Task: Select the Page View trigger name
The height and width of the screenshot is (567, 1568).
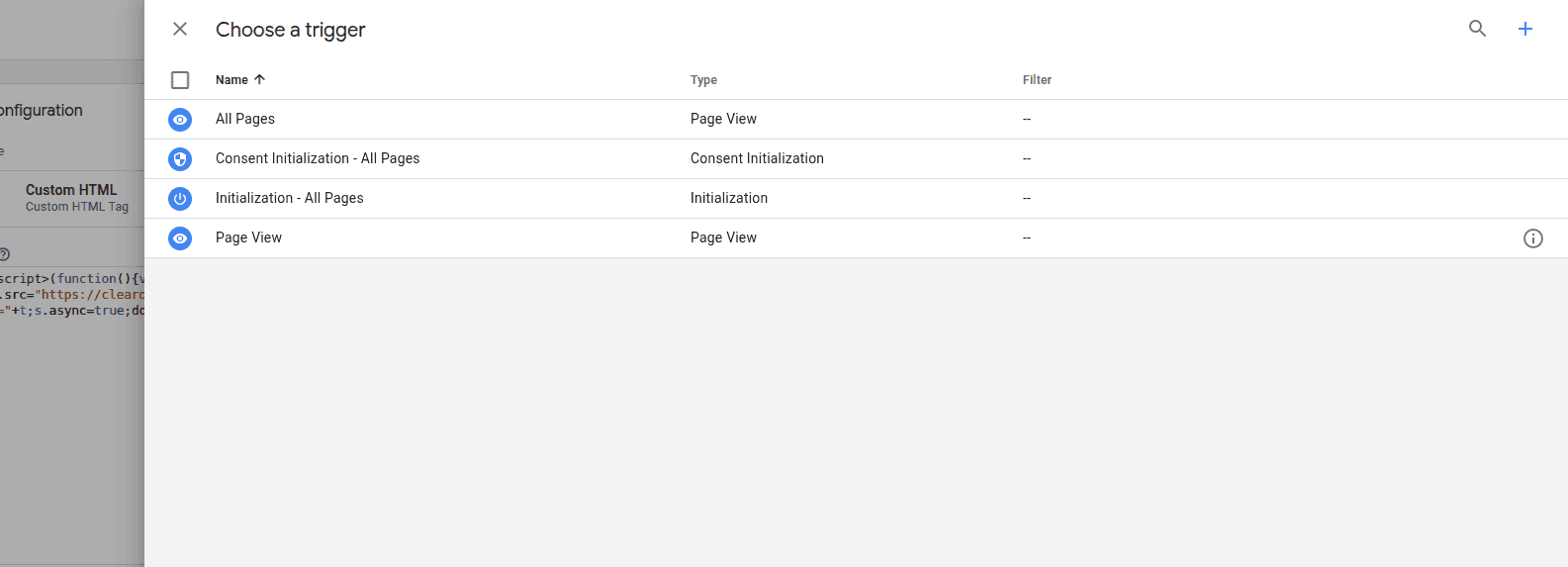Action: (x=248, y=237)
